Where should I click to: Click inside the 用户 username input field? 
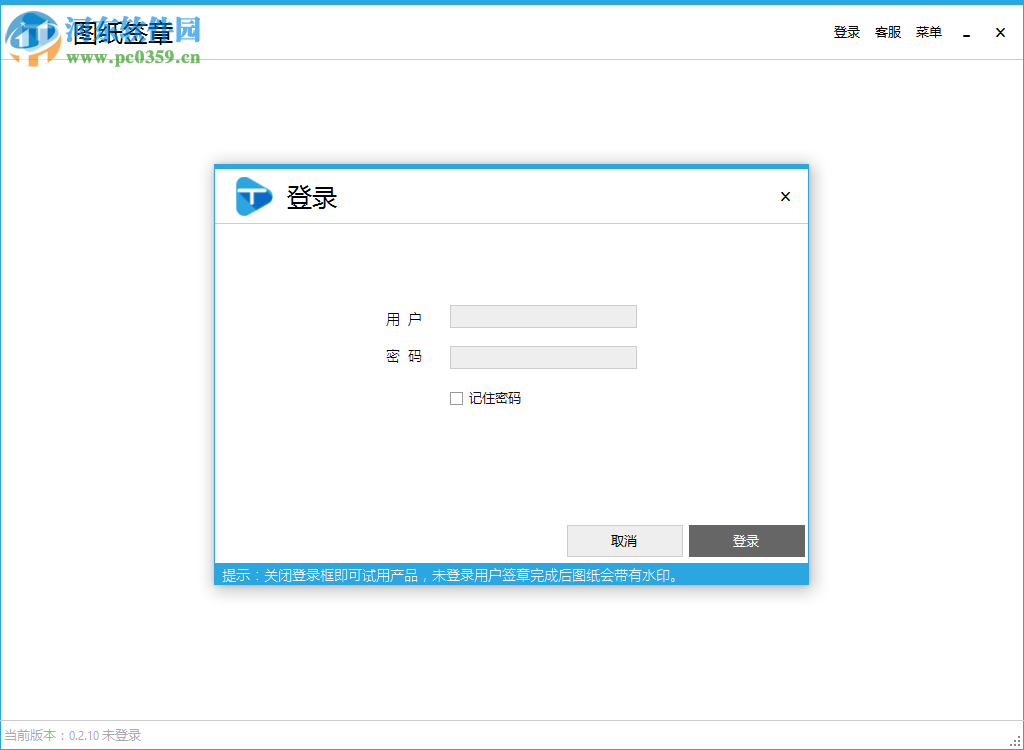pyautogui.click(x=543, y=316)
